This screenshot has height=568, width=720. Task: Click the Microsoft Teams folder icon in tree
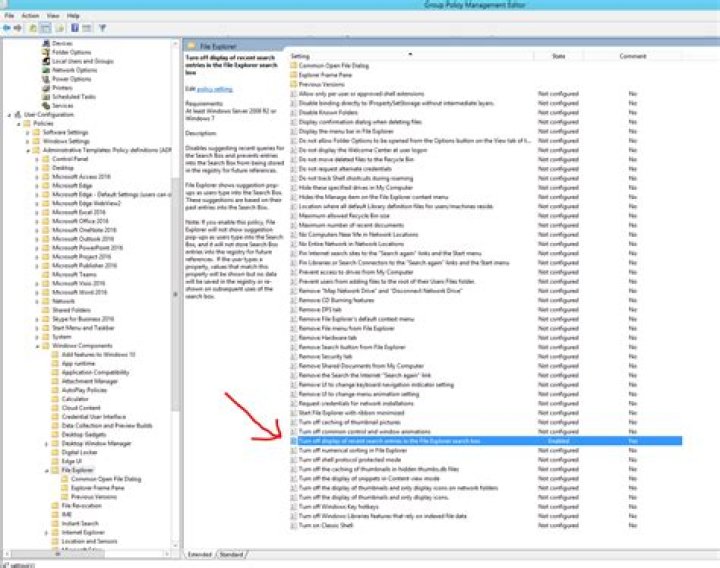pos(46,274)
